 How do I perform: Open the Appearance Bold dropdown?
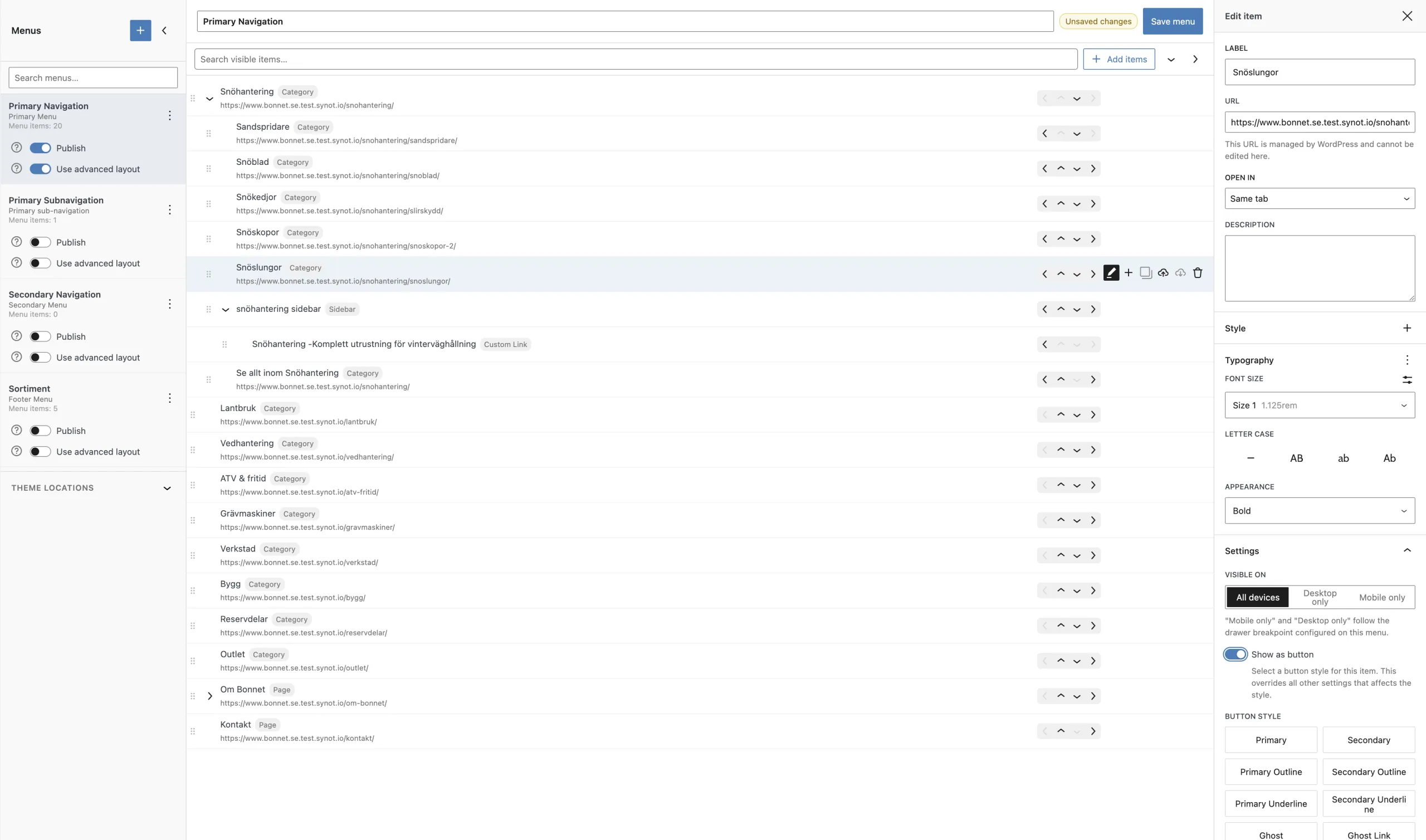[x=1320, y=511]
